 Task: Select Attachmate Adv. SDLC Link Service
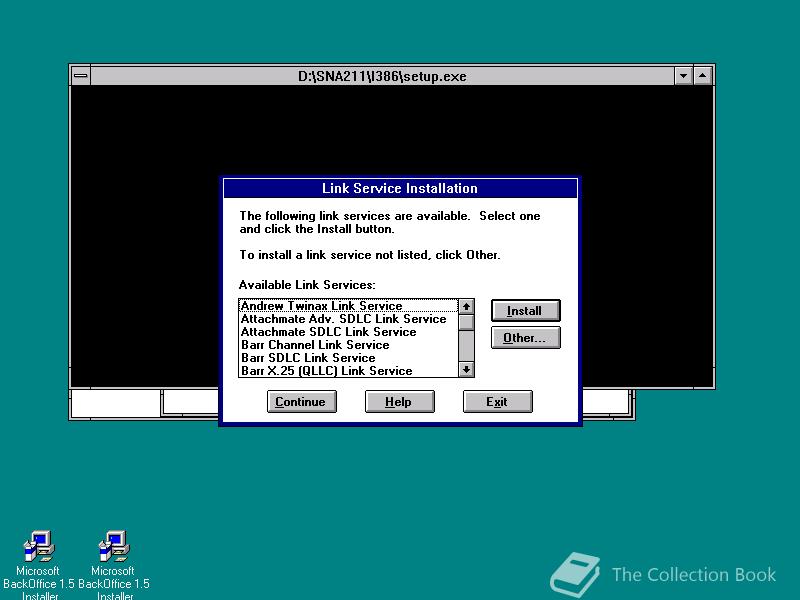pos(348,319)
